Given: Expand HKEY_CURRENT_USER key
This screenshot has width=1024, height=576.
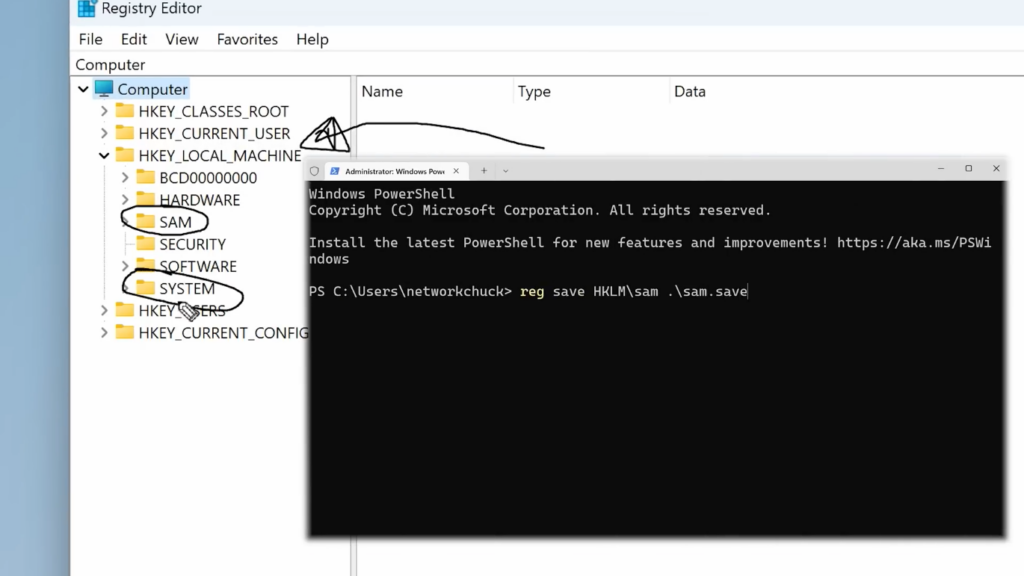Looking at the screenshot, I should 104,133.
